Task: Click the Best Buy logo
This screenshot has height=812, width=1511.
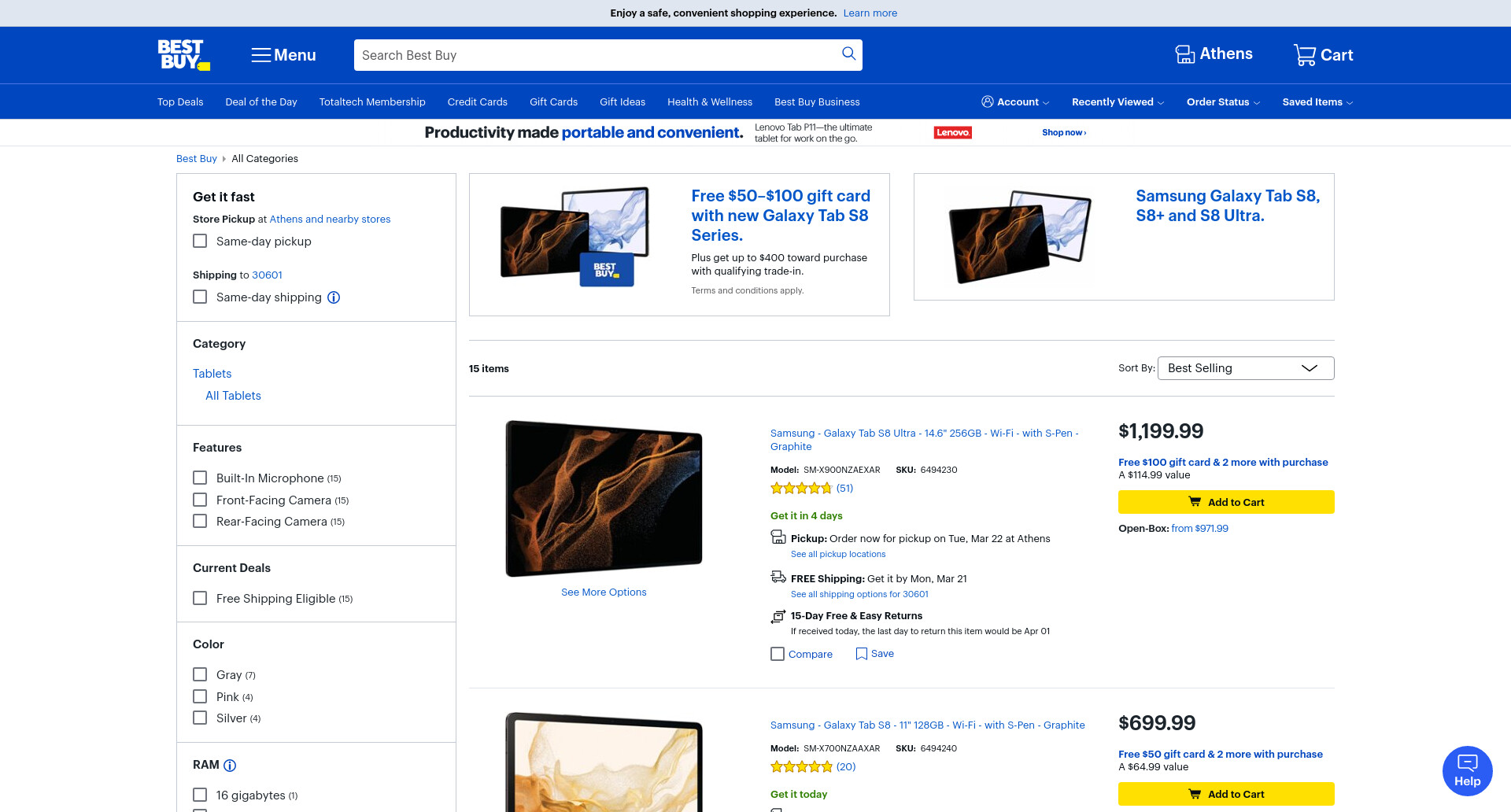Action: click(x=183, y=55)
